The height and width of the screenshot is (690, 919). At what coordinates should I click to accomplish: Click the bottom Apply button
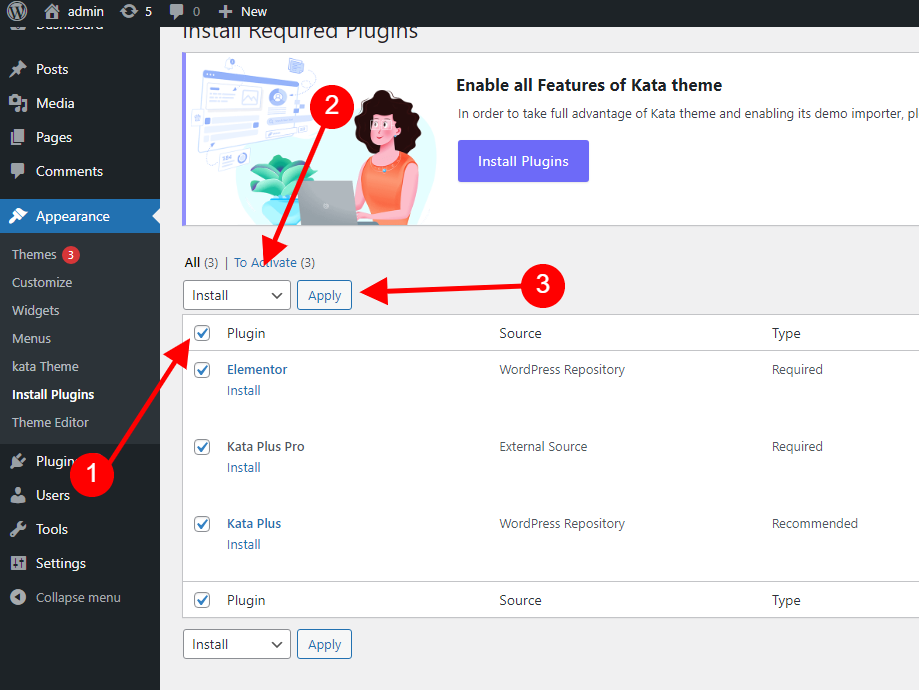(325, 644)
